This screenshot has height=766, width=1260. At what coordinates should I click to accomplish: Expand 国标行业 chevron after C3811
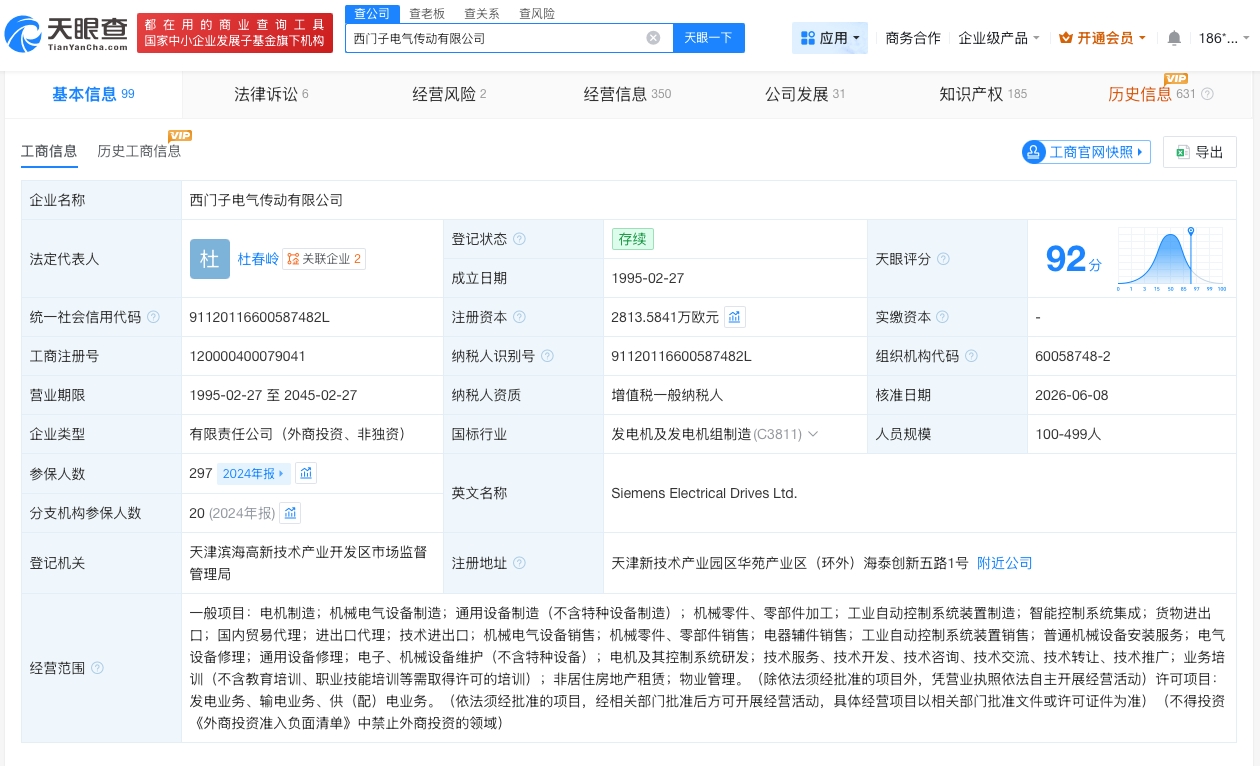pyautogui.click(x=813, y=434)
